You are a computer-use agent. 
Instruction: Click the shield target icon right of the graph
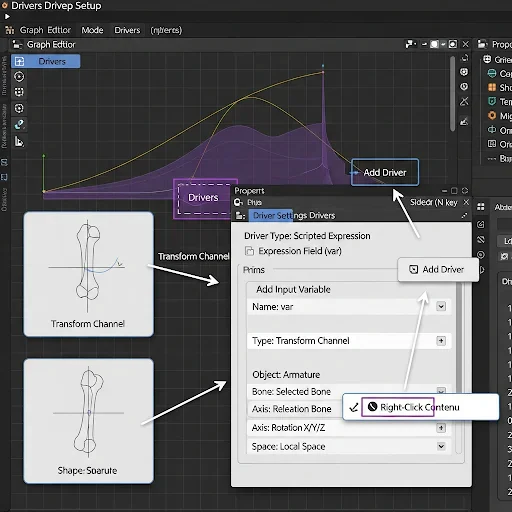(464, 72)
